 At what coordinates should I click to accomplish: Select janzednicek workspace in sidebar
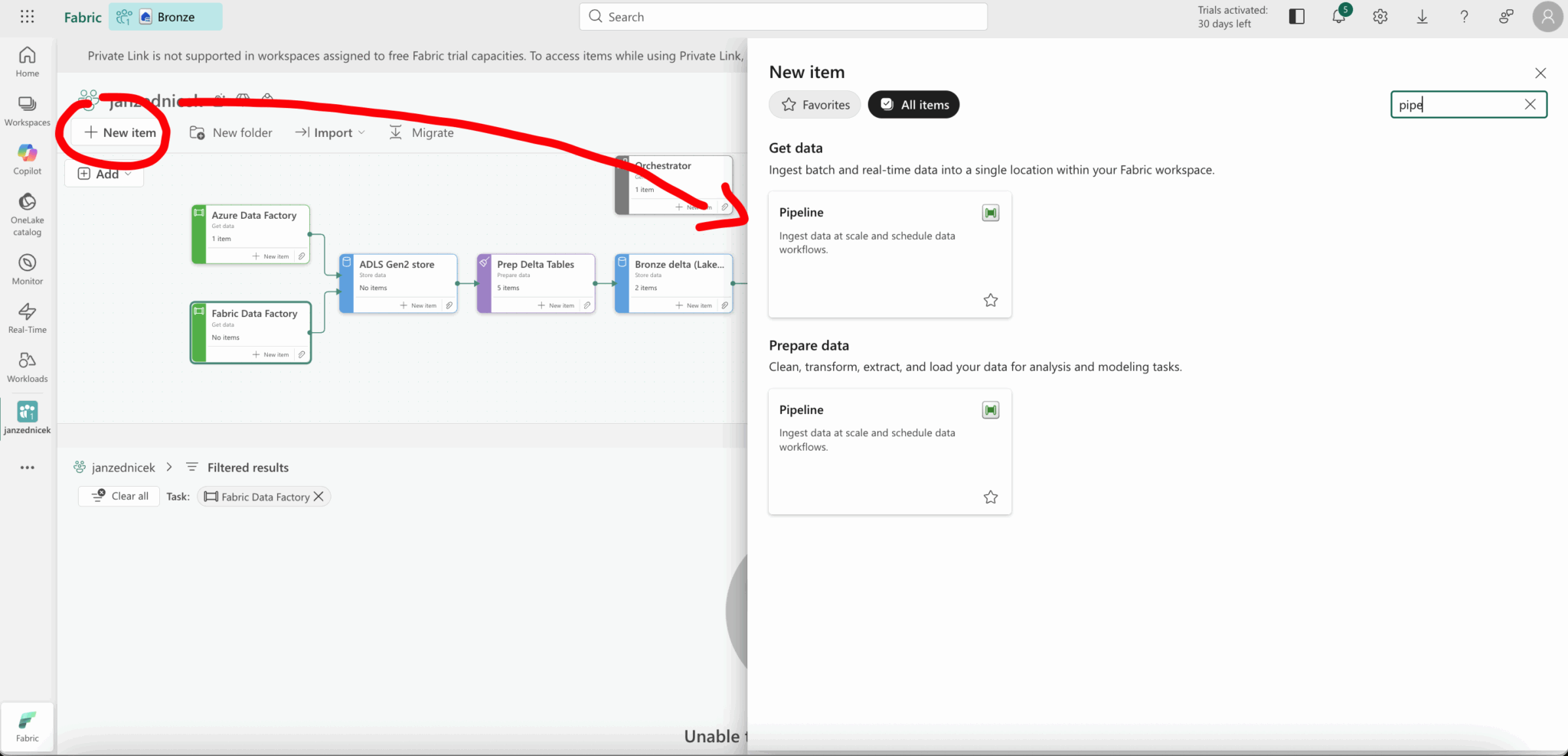[28, 418]
